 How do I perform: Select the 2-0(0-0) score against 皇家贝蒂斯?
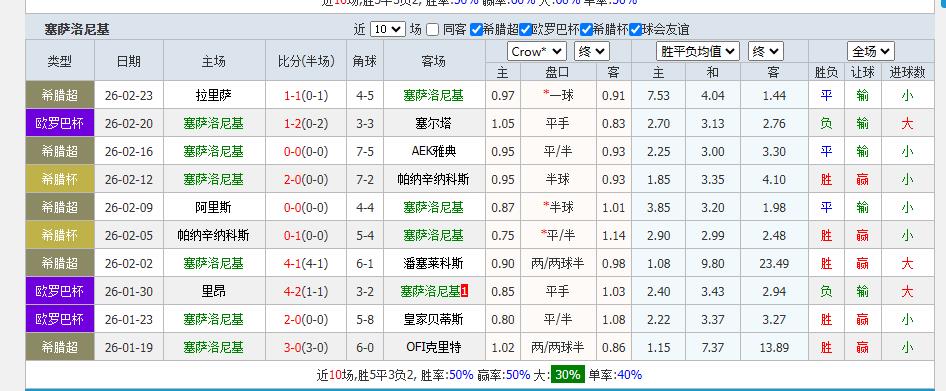pos(306,319)
